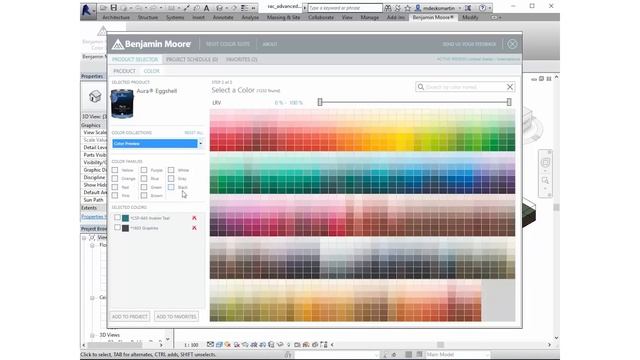Toggle the Purple color family checkbox
This screenshot has height=360, width=640.
pos(144,170)
